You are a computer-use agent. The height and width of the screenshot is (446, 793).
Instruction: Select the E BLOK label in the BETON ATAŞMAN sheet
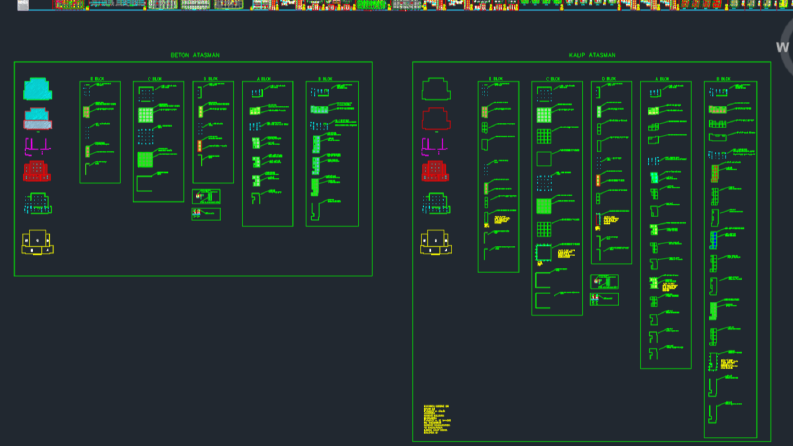97,79
